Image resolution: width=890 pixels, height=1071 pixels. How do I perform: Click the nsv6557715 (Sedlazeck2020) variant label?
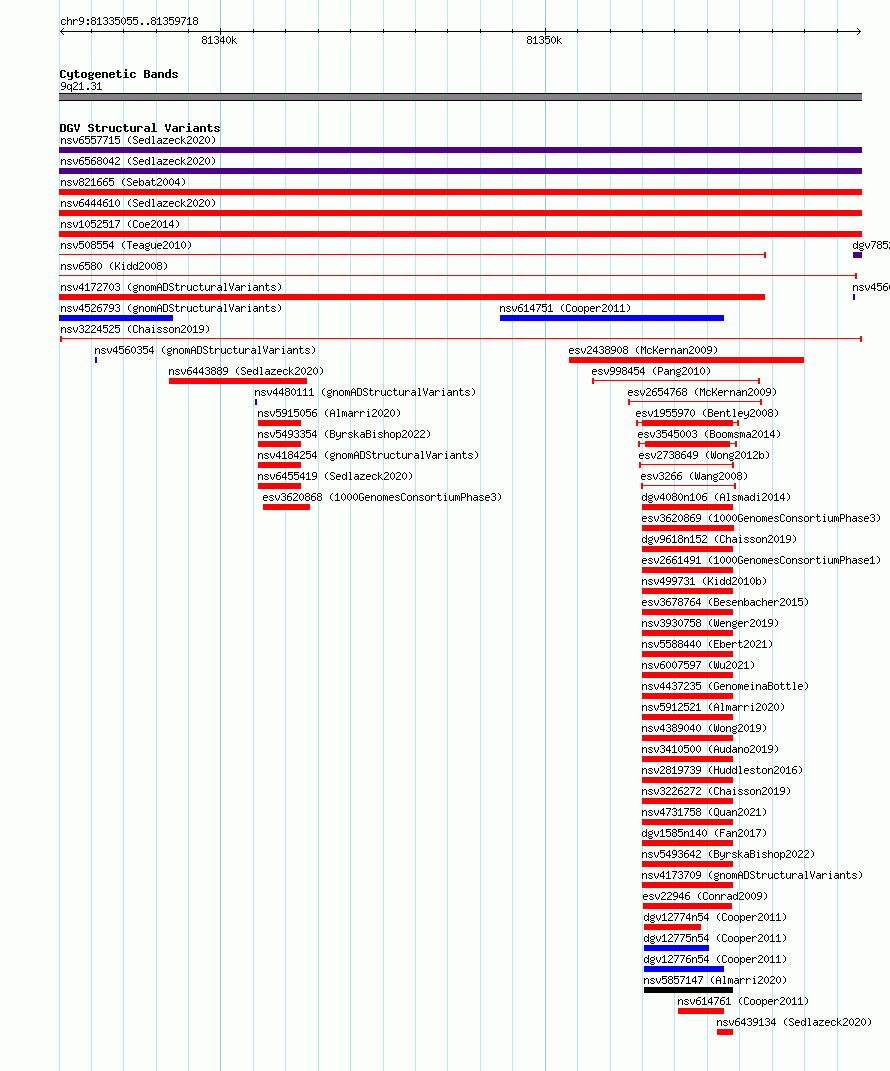(138, 140)
